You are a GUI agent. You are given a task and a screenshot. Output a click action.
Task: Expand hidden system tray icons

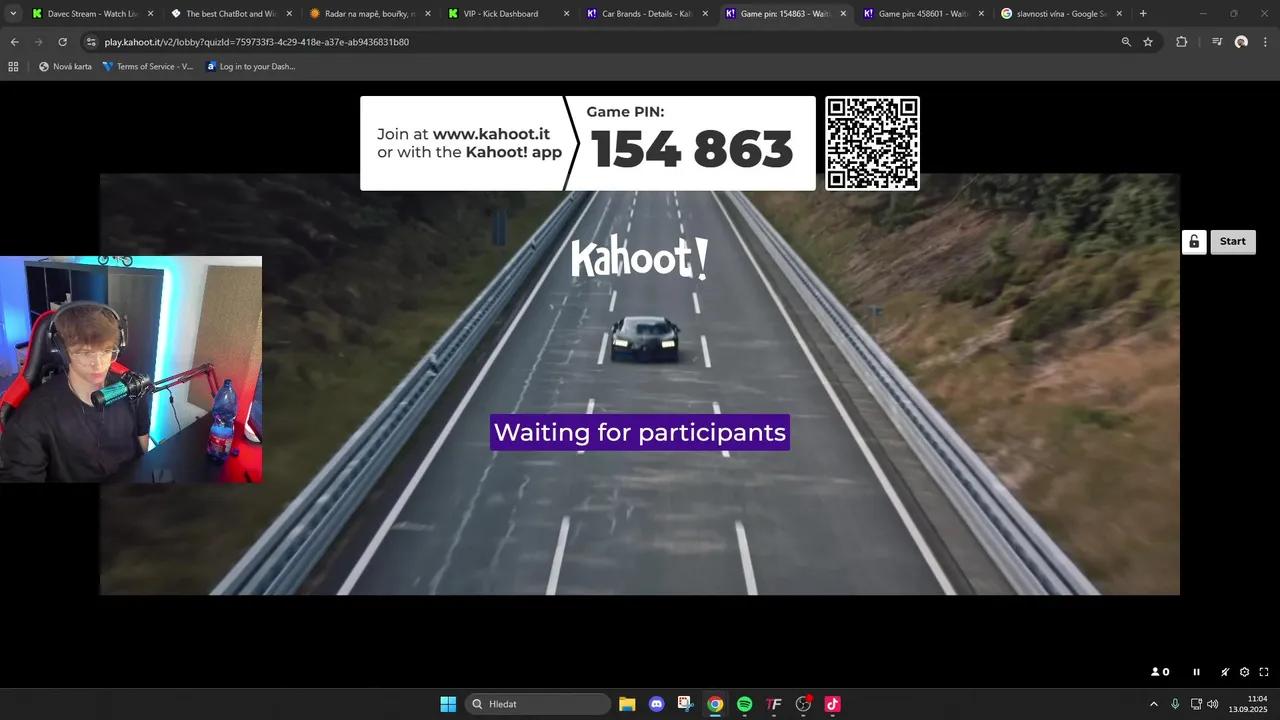pyautogui.click(x=1153, y=704)
